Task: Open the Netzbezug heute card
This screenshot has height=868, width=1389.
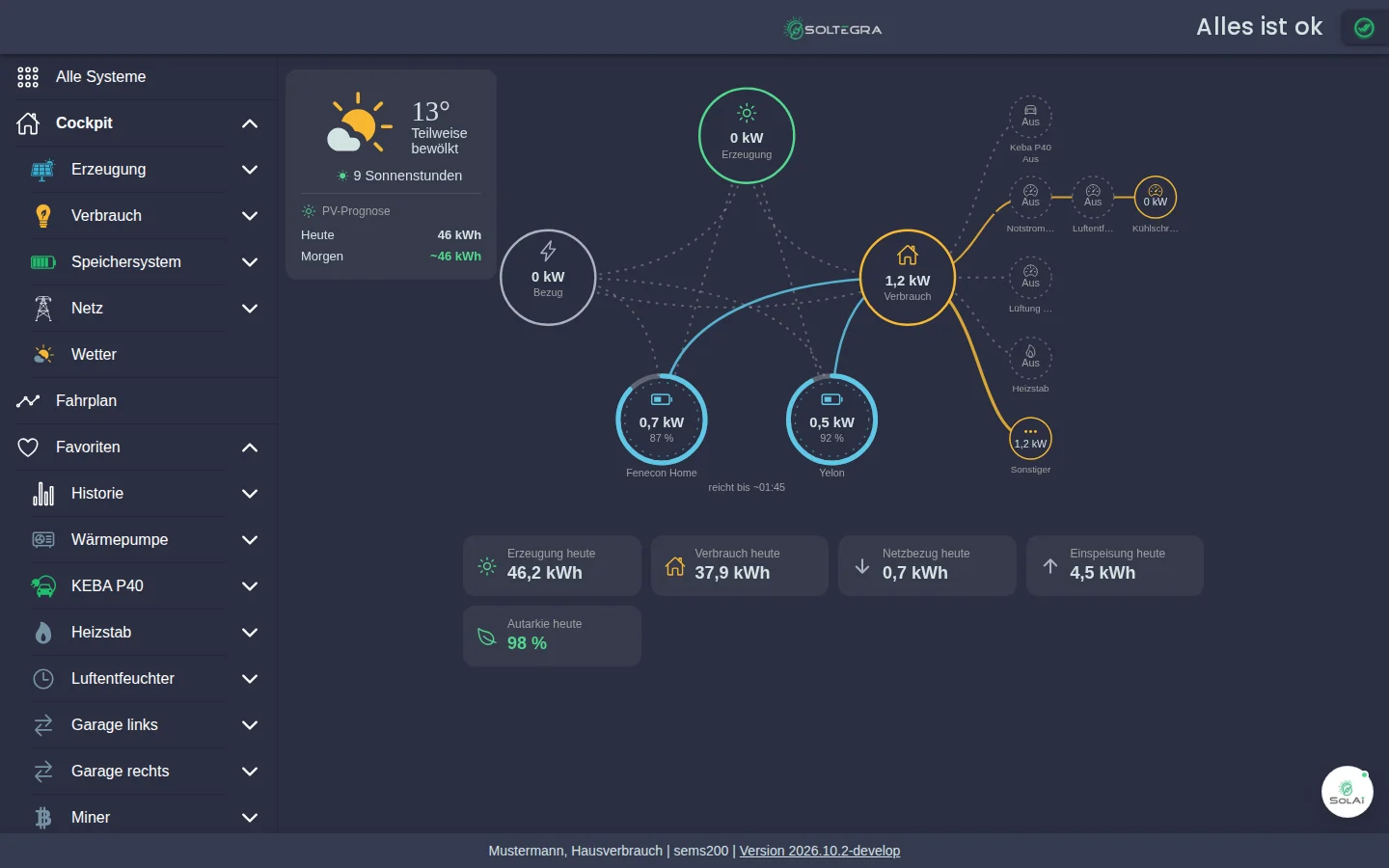Action: point(927,565)
